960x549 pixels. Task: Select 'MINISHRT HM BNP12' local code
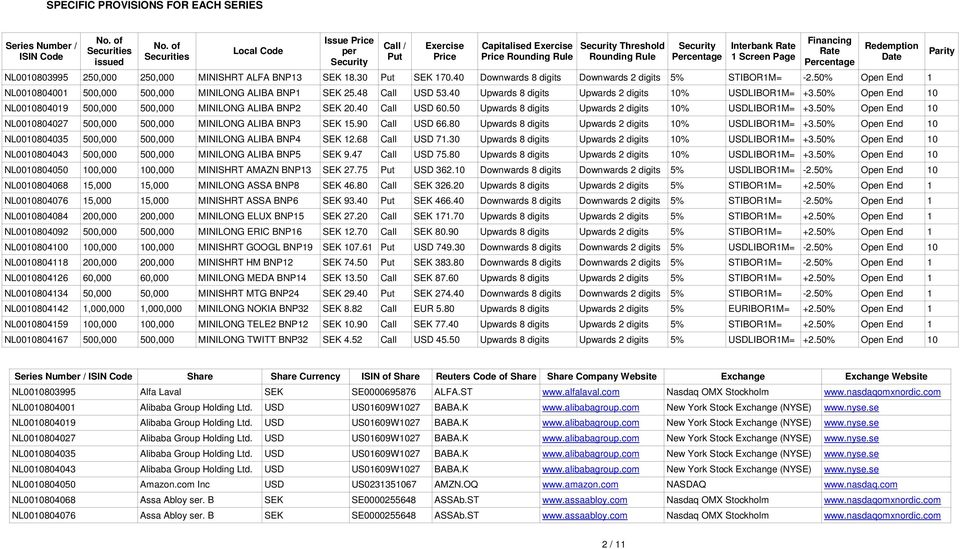click(246, 263)
